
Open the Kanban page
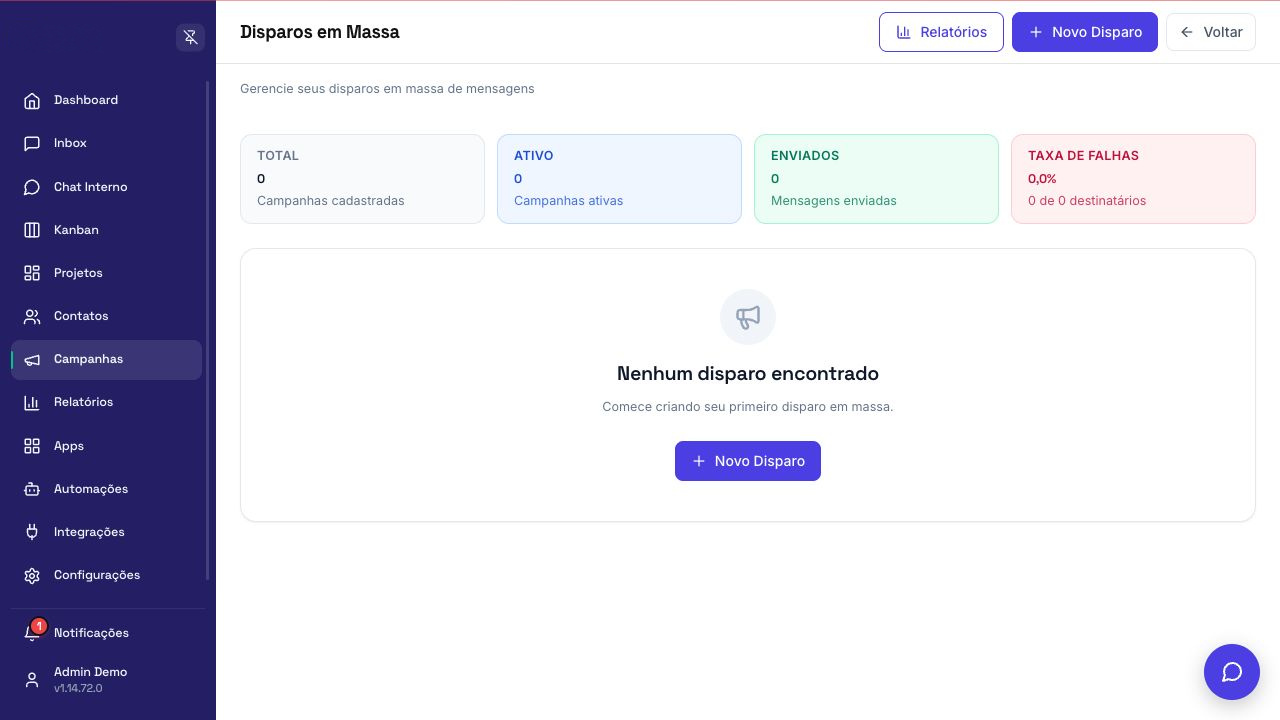click(x=106, y=230)
